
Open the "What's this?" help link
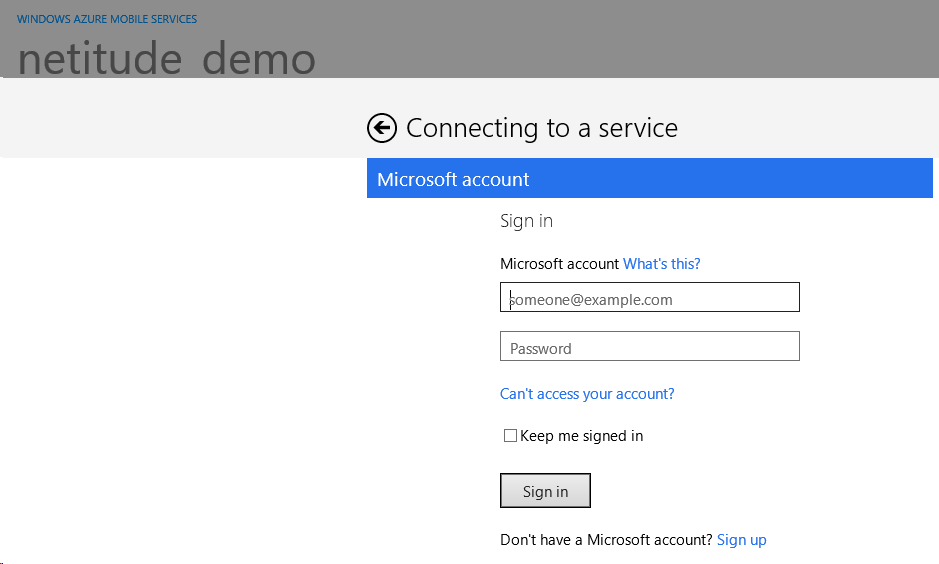(662, 264)
